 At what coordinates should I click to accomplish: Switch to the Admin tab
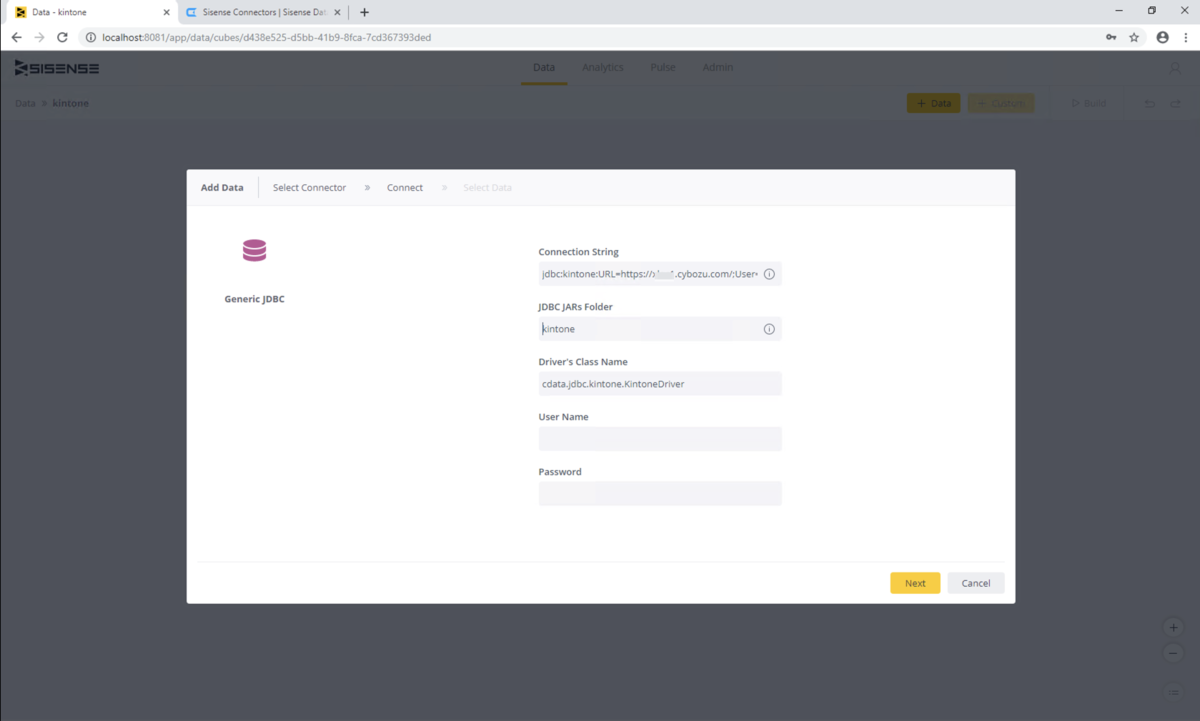718,68
